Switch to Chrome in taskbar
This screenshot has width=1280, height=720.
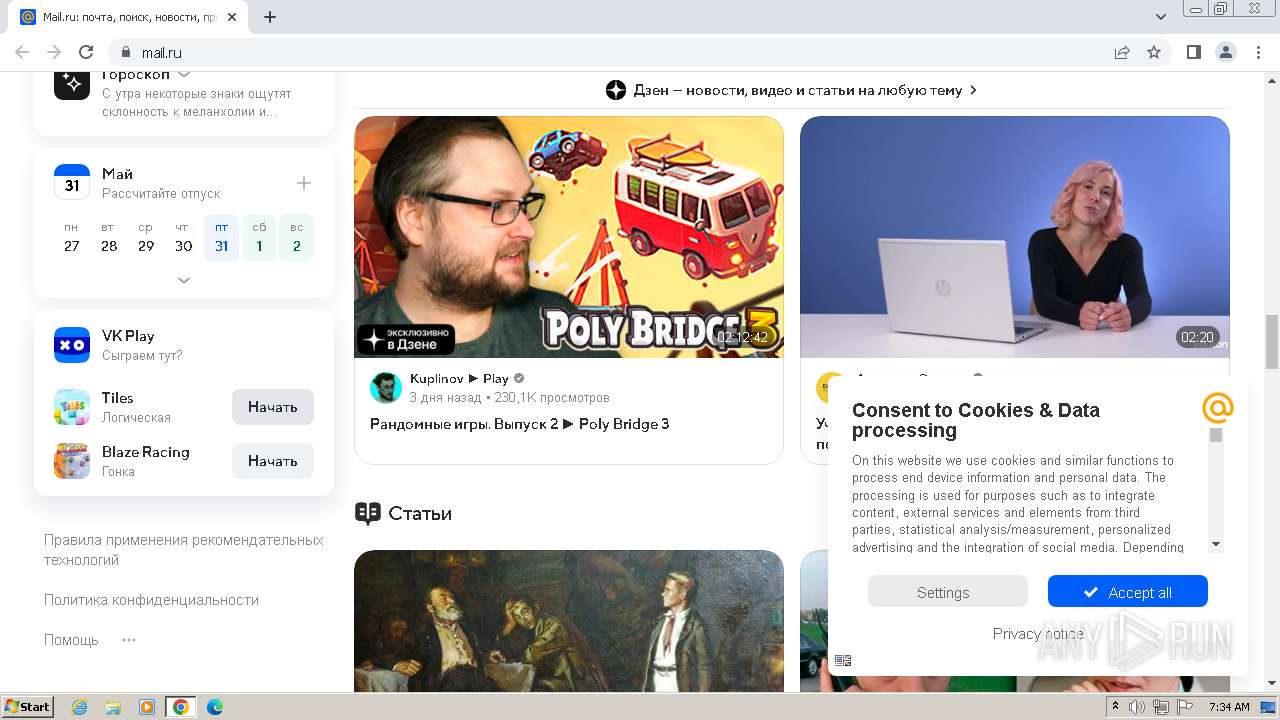click(180, 707)
